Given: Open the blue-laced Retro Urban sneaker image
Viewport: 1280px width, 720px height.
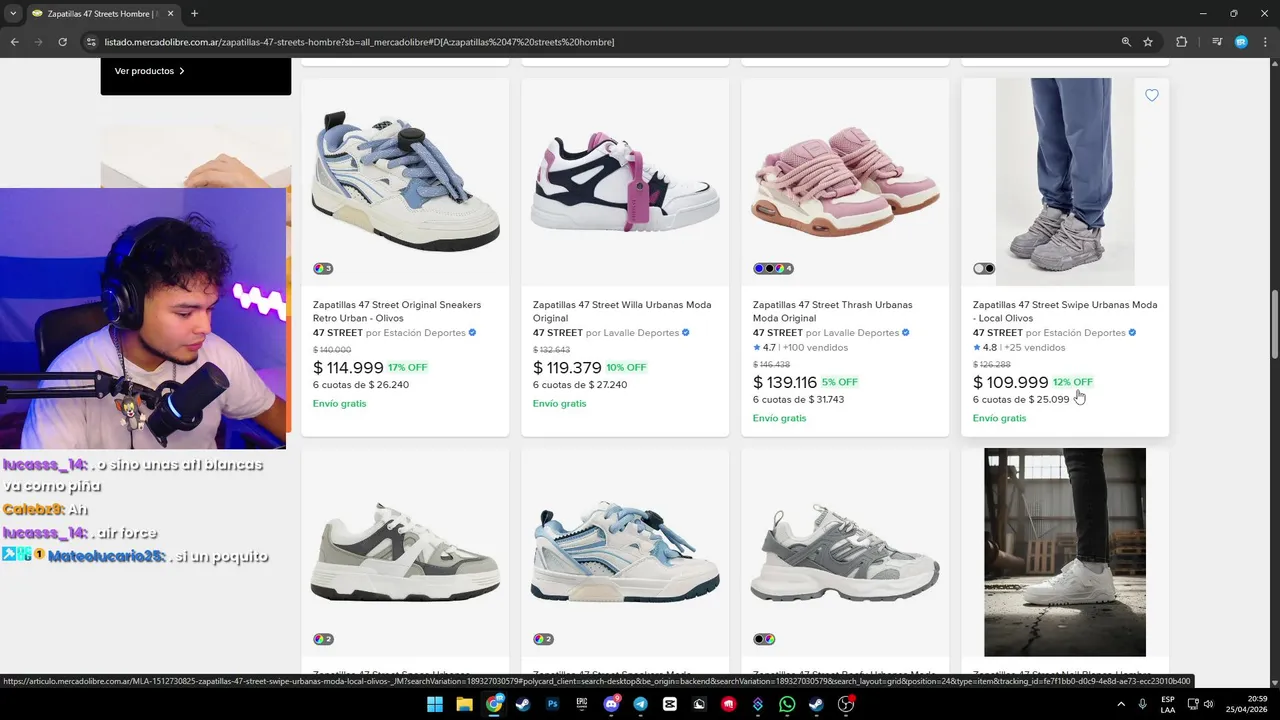Looking at the screenshot, I should pyautogui.click(x=405, y=182).
